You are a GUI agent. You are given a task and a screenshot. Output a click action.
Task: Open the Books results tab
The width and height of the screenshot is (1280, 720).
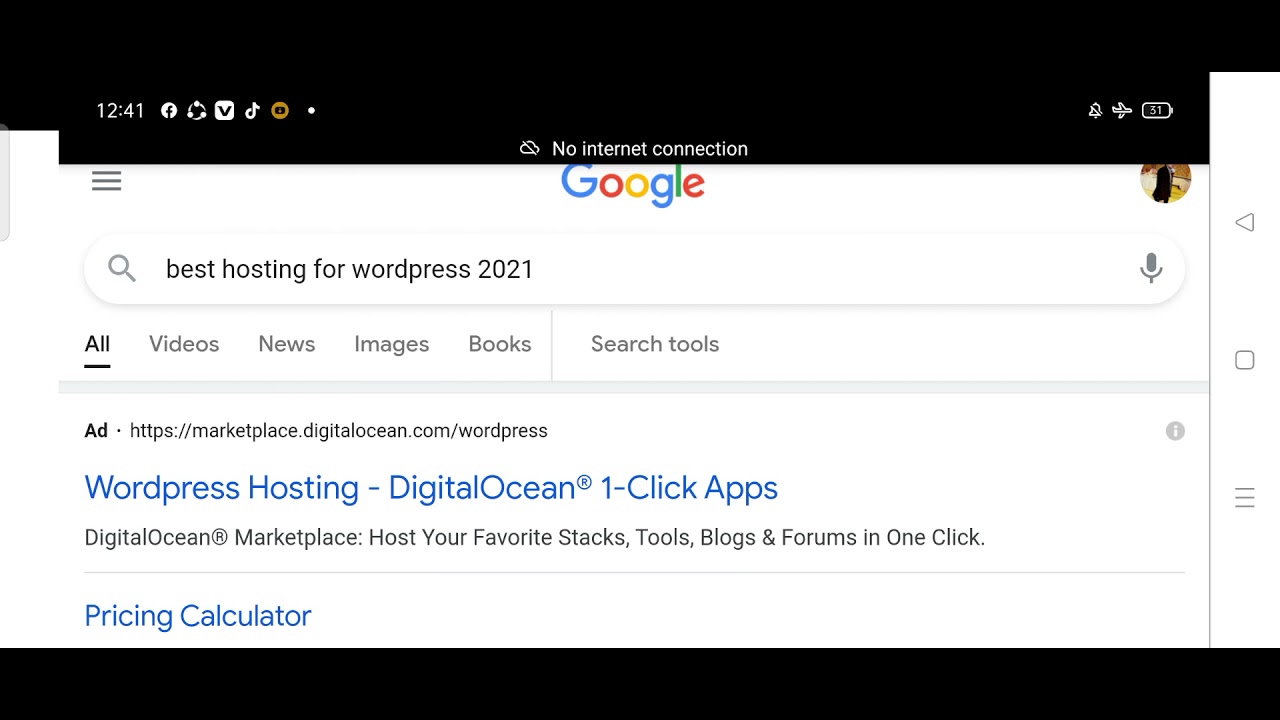coord(499,344)
